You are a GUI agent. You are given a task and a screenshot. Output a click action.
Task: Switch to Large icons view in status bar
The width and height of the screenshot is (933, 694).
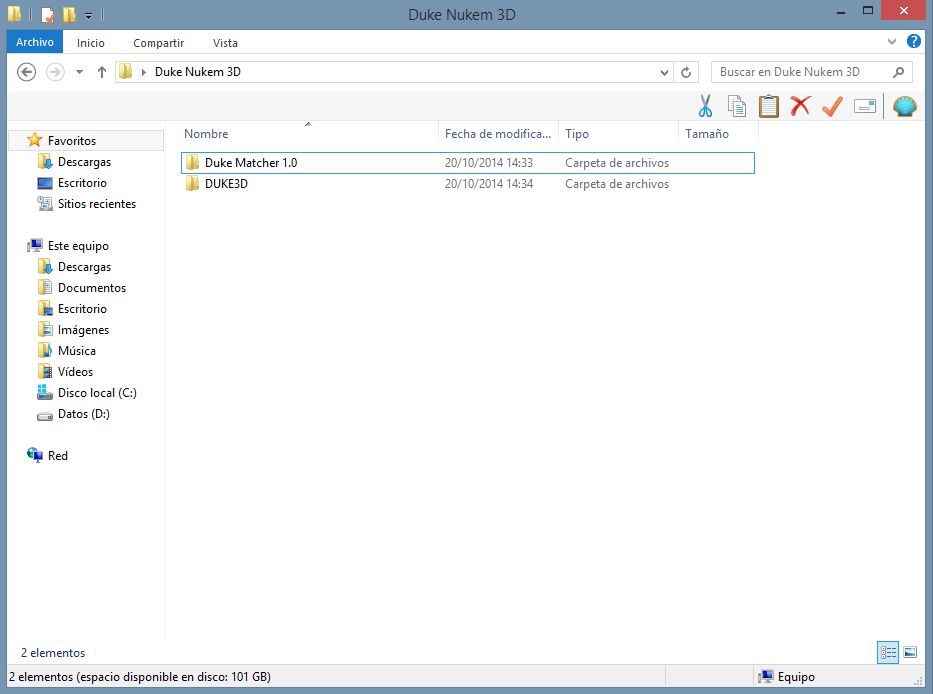[x=910, y=652]
